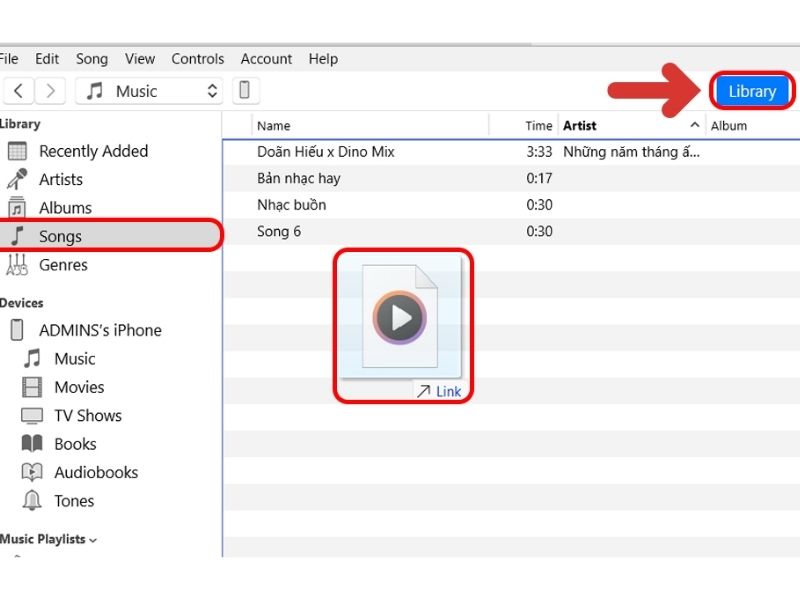The width and height of the screenshot is (800, 600).
Task: Click the Audiobooks icon
Action: 32,472
